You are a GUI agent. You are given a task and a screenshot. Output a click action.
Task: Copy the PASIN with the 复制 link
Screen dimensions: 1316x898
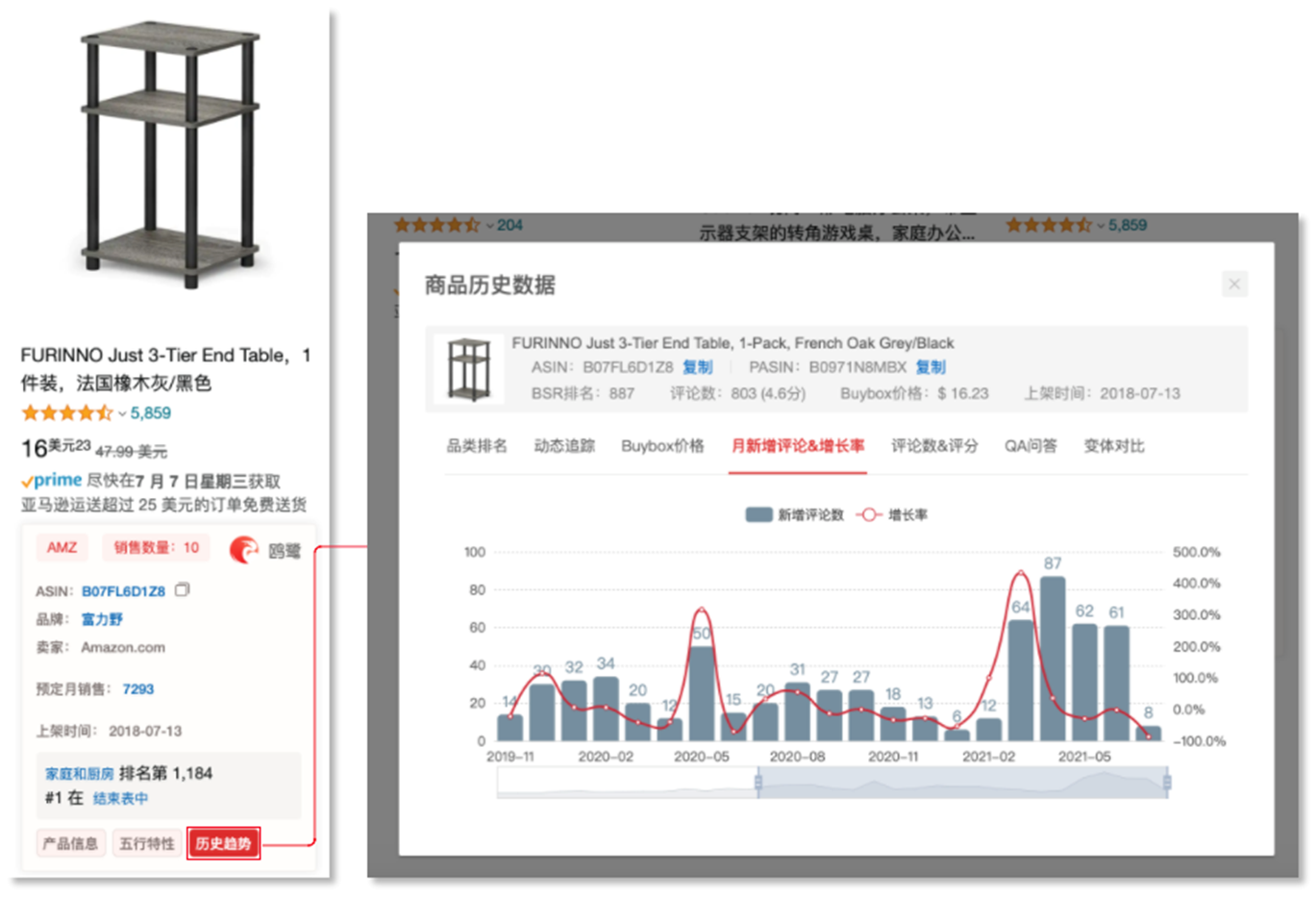[x=931, y=367]
